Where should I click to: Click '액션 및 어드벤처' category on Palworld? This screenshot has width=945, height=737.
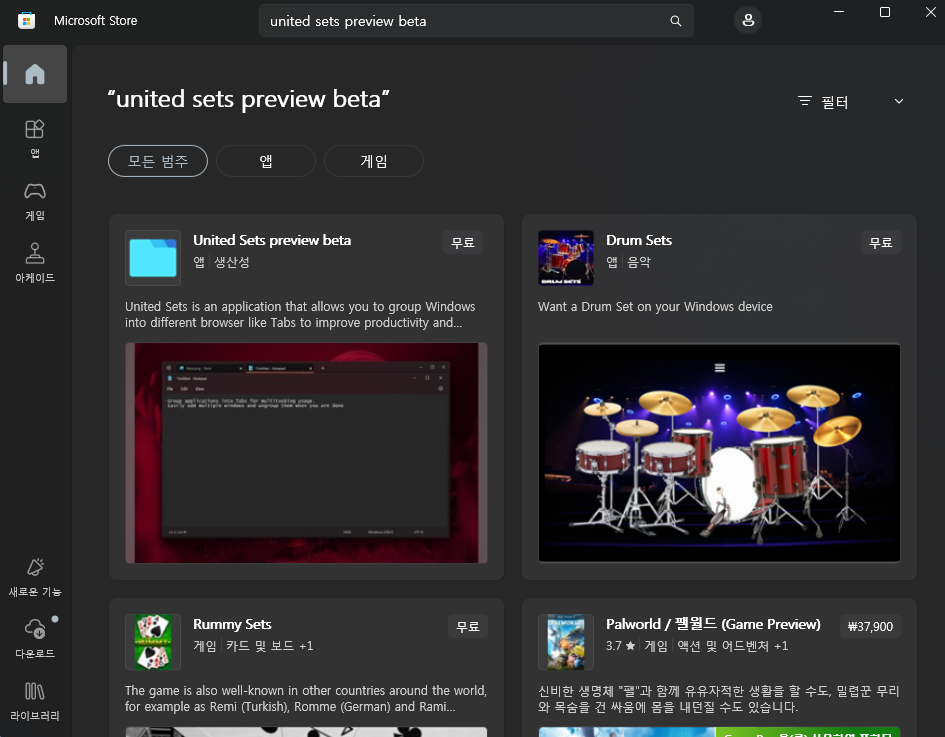coord(723,645)
